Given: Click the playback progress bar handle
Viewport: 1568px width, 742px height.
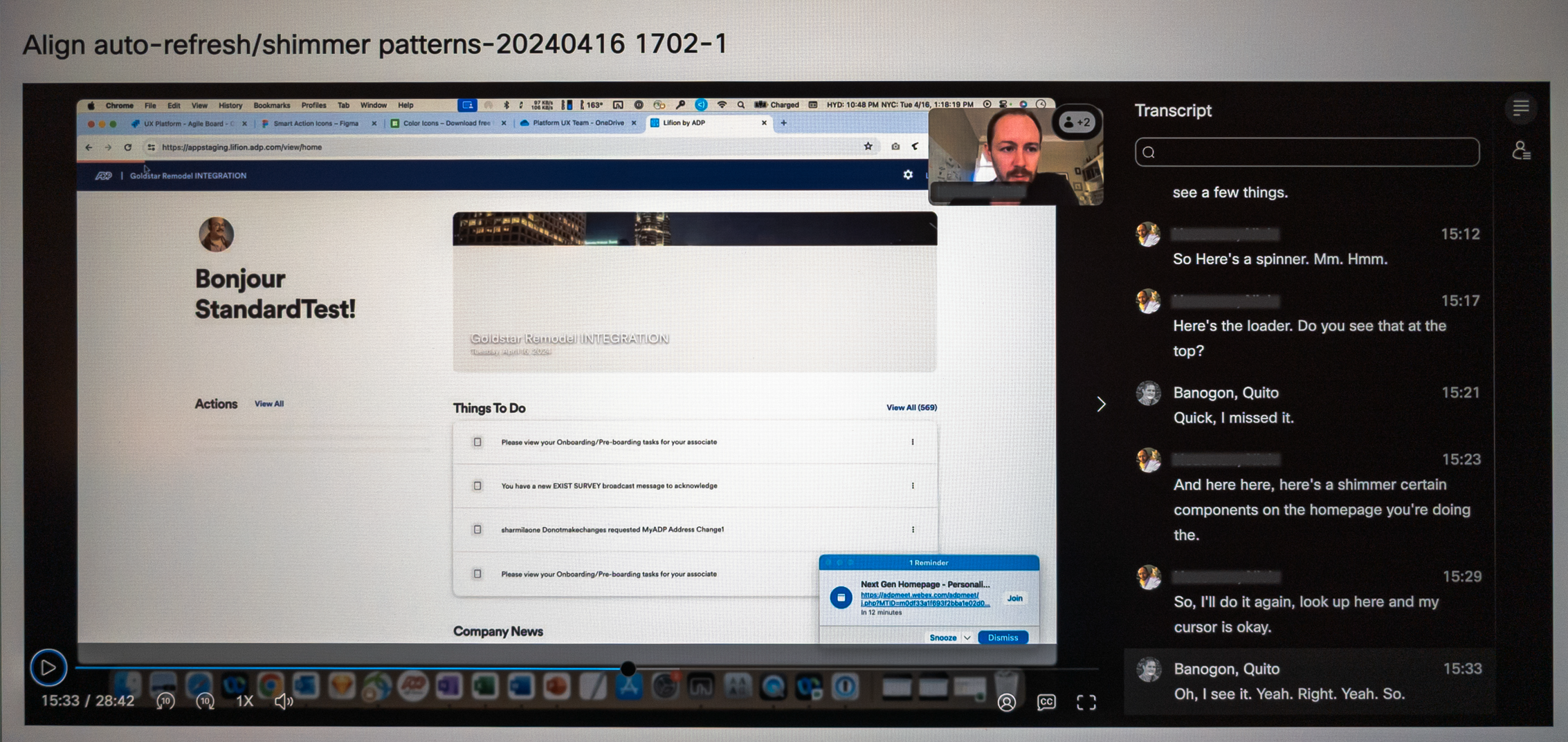Looking at the screenshot, I should (628, 669).
